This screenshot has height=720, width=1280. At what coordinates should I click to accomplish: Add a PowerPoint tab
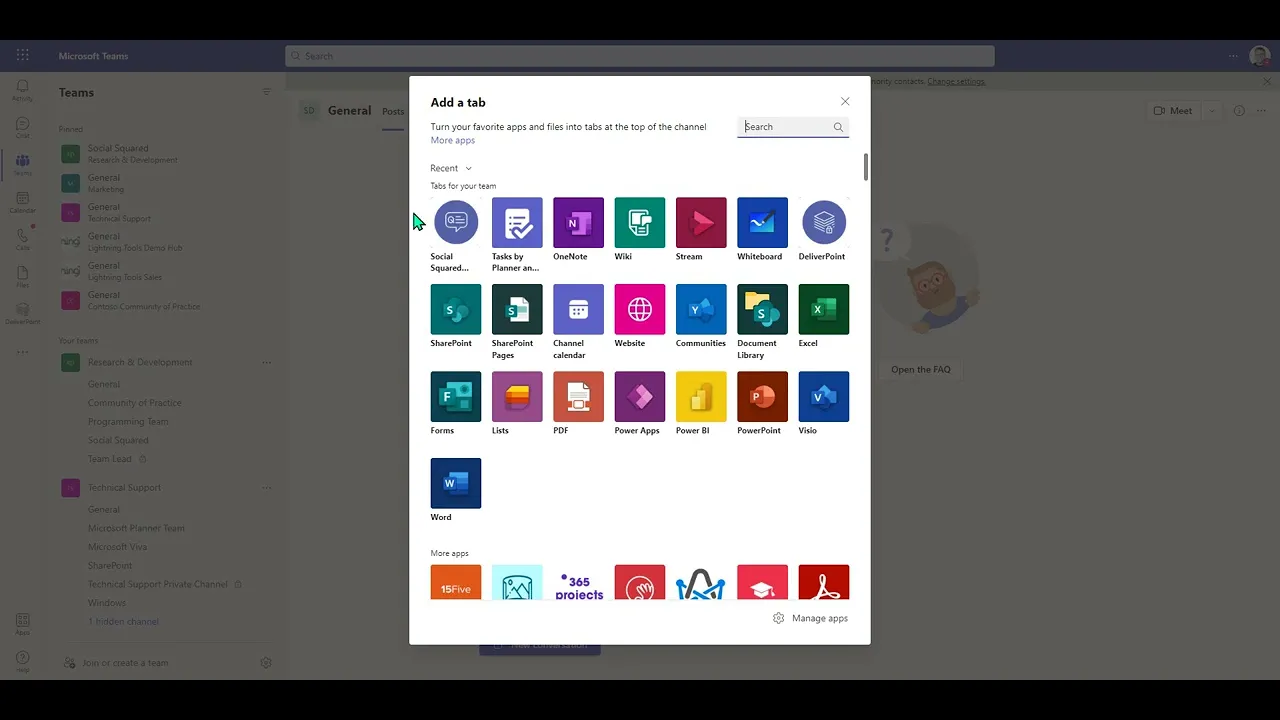[762, 396]
